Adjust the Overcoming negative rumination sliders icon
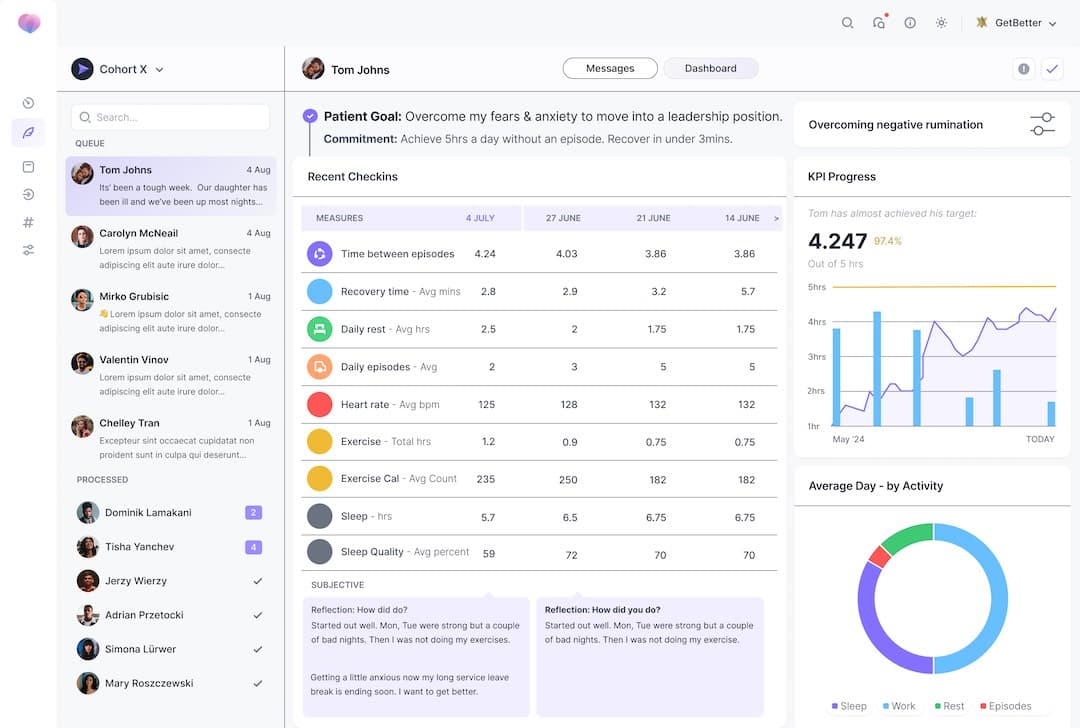Screen dimensions: 1080x728 (1042, 125)
